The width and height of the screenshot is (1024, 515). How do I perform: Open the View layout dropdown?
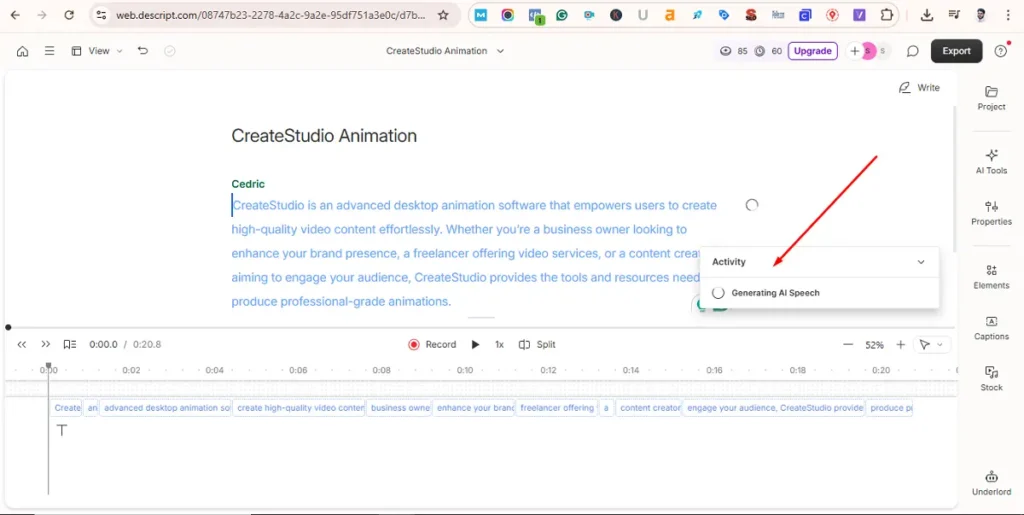point(97,51)
